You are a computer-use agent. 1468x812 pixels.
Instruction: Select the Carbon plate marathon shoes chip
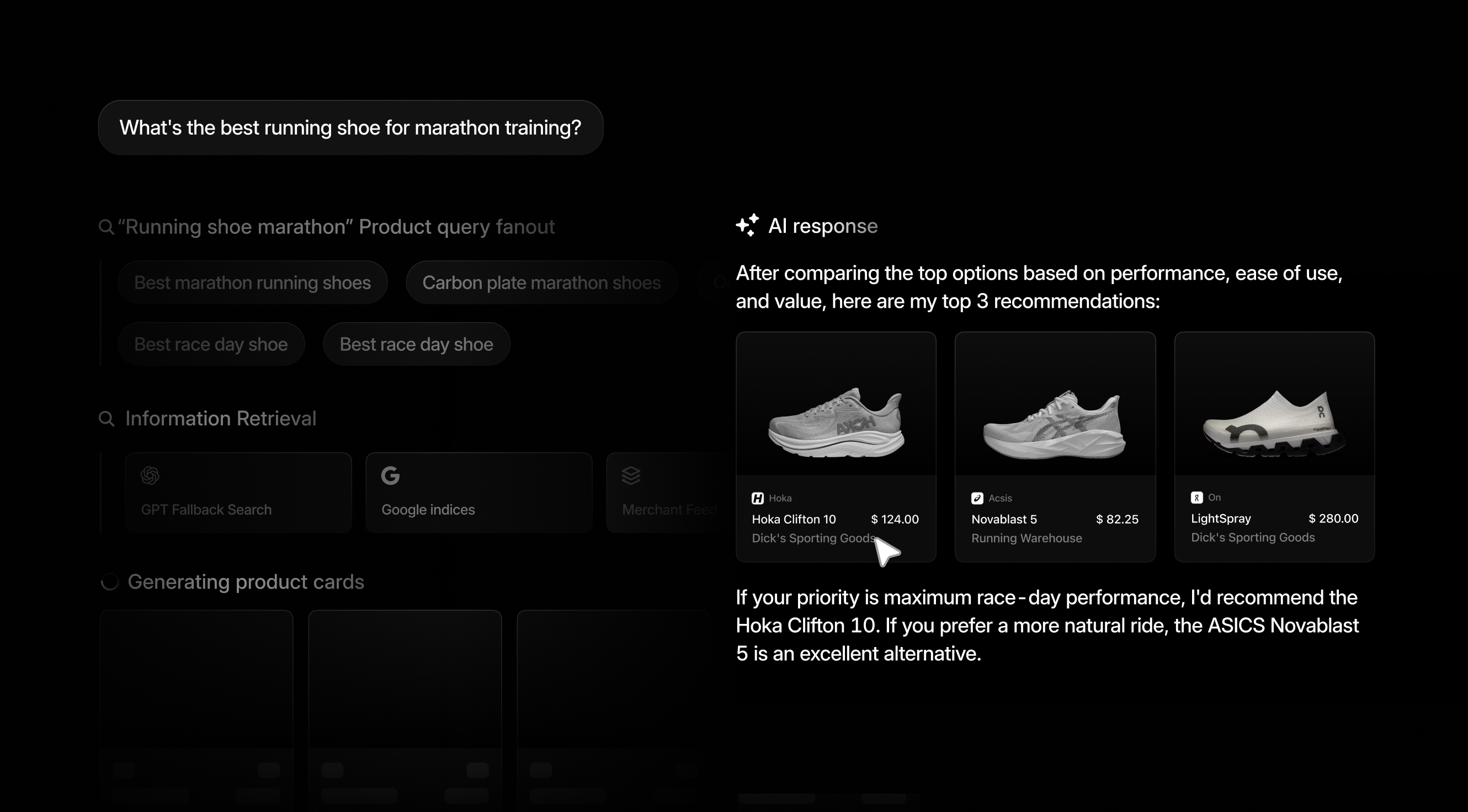(542, 282)
